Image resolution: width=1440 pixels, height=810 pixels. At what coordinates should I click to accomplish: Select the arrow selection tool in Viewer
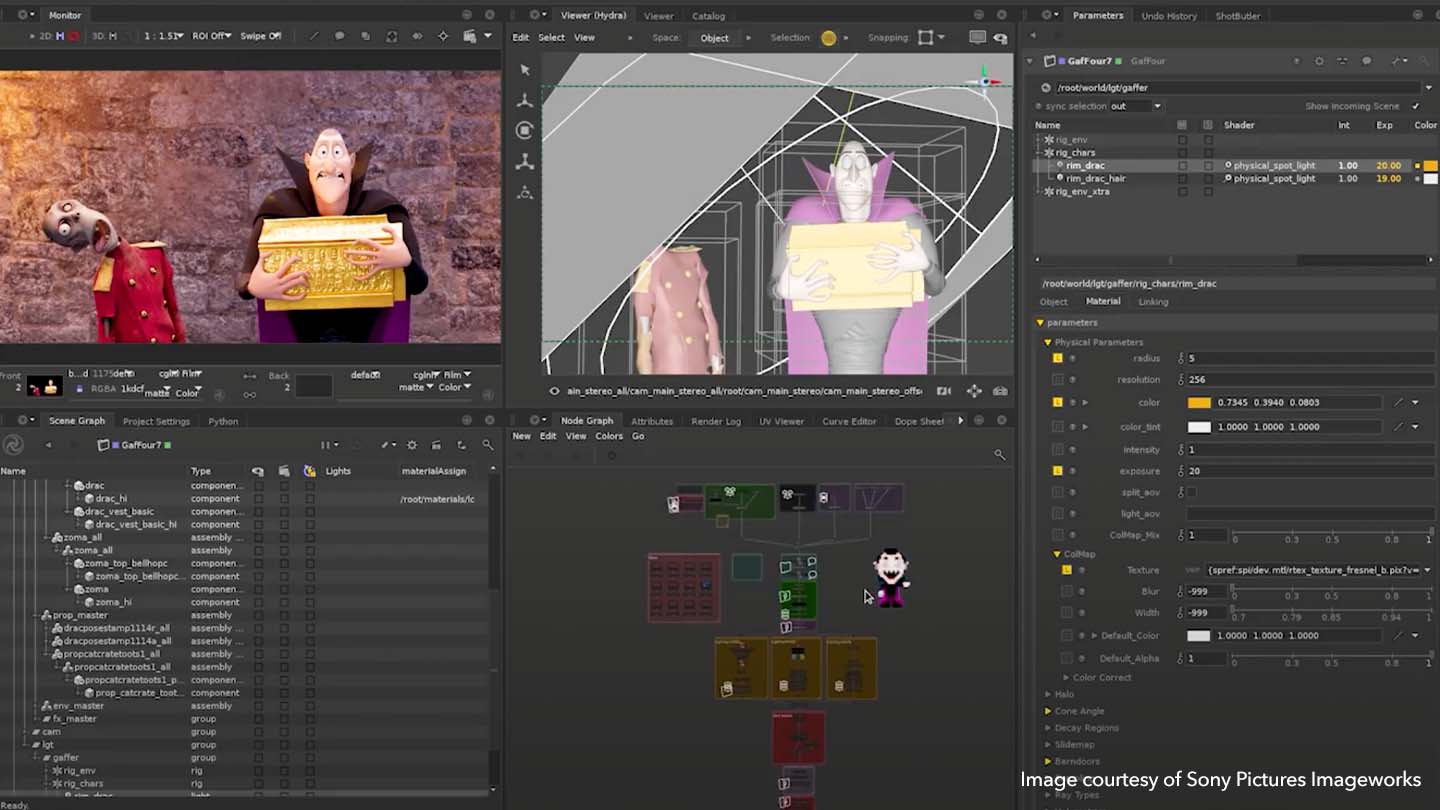coord(525,70)
